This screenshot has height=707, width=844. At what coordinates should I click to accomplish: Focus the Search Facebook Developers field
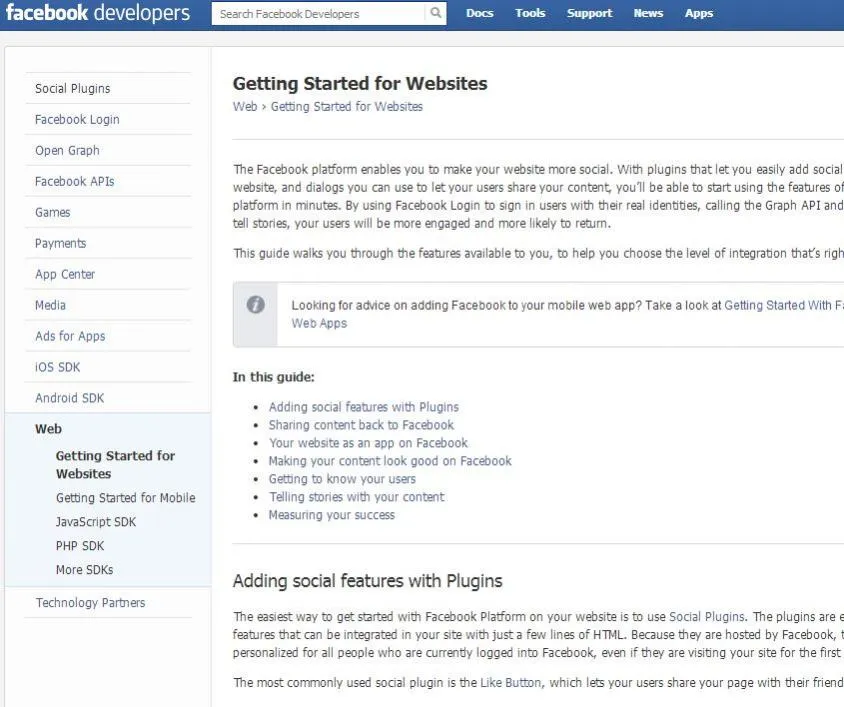pos(319,13)
